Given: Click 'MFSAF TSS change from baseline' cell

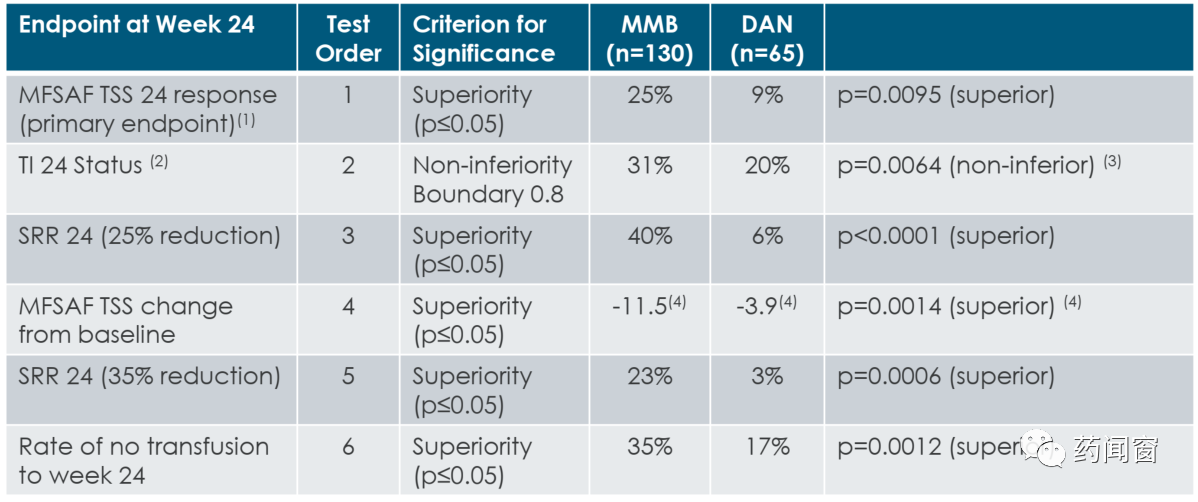Looking at the screenshot, I should click(x=125, y=320).
